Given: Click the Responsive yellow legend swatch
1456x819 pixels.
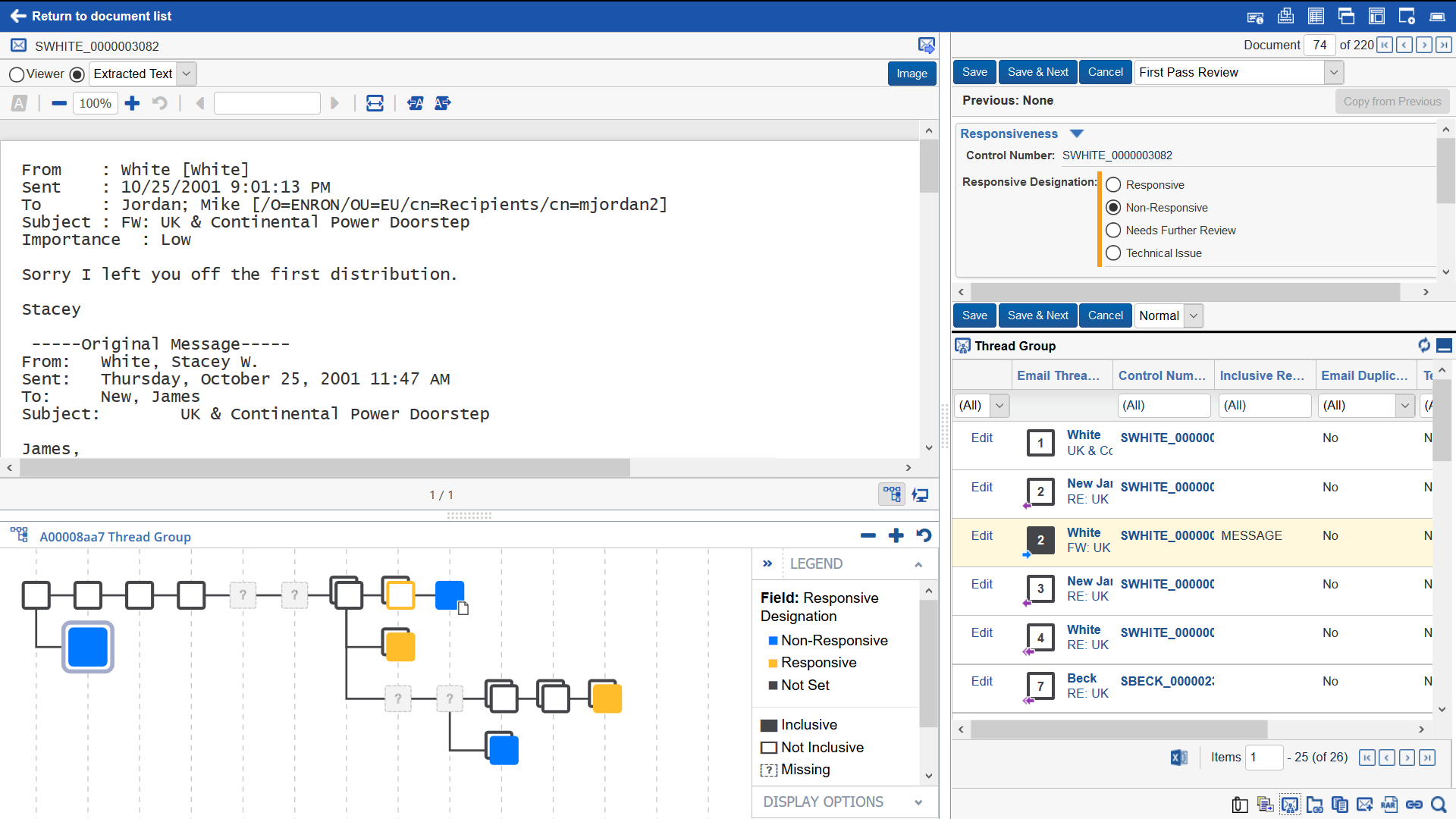Looking at the screenshot, I should tap(773, 663).
